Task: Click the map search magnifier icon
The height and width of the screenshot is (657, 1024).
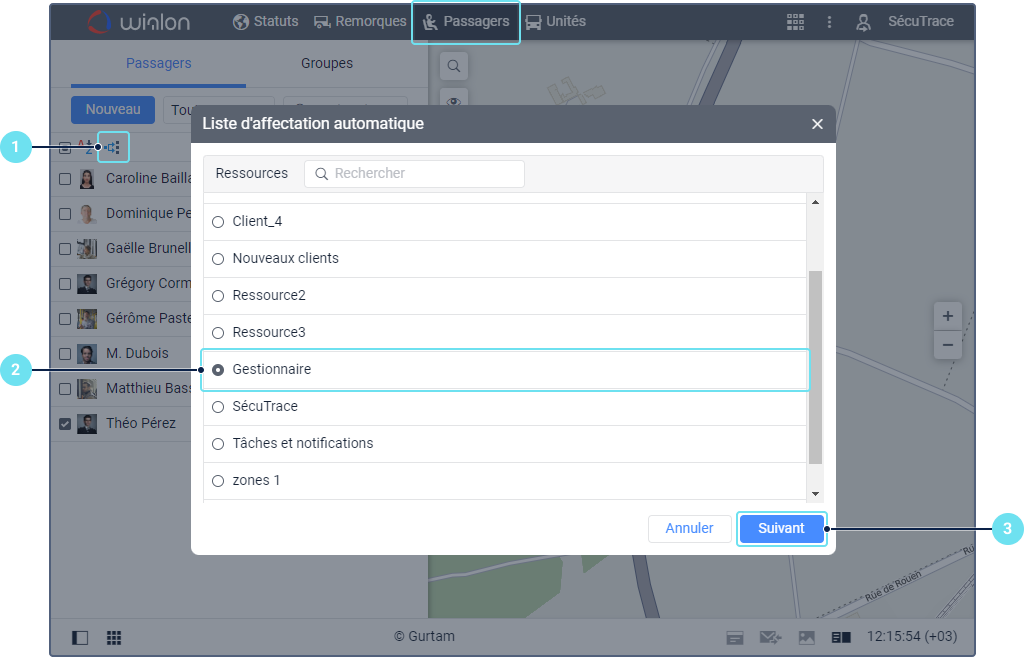Action: pos(454,66)
